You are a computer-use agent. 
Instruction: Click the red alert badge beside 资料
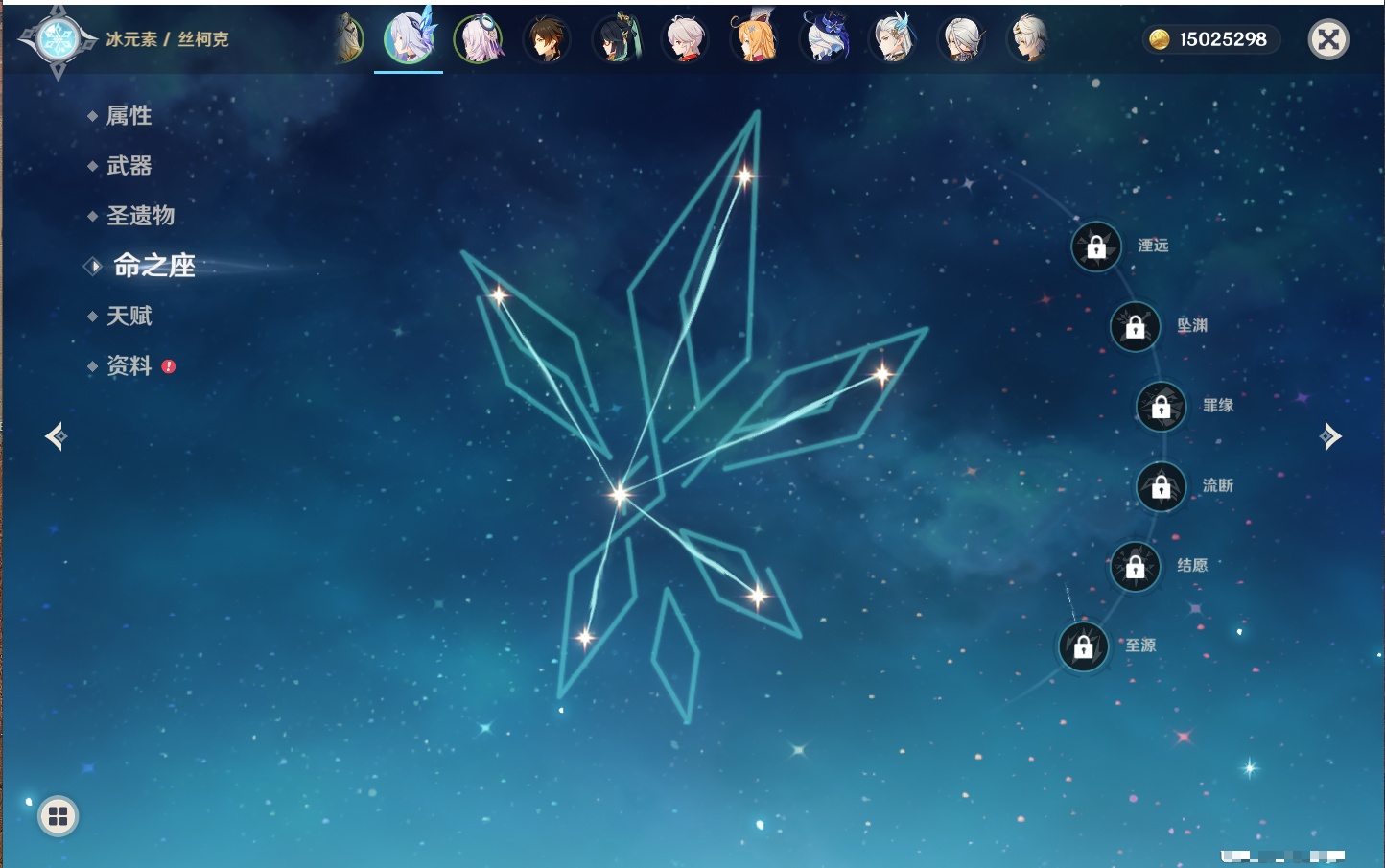tap(169, 366)
